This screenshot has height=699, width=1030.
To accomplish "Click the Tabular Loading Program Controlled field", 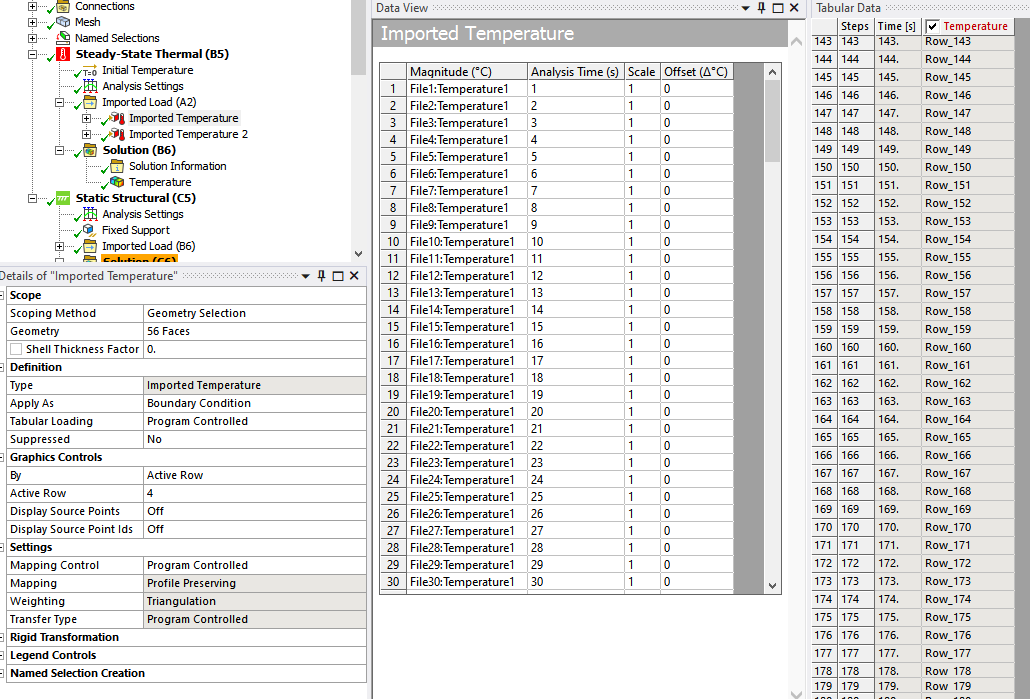I will (255, 422).
